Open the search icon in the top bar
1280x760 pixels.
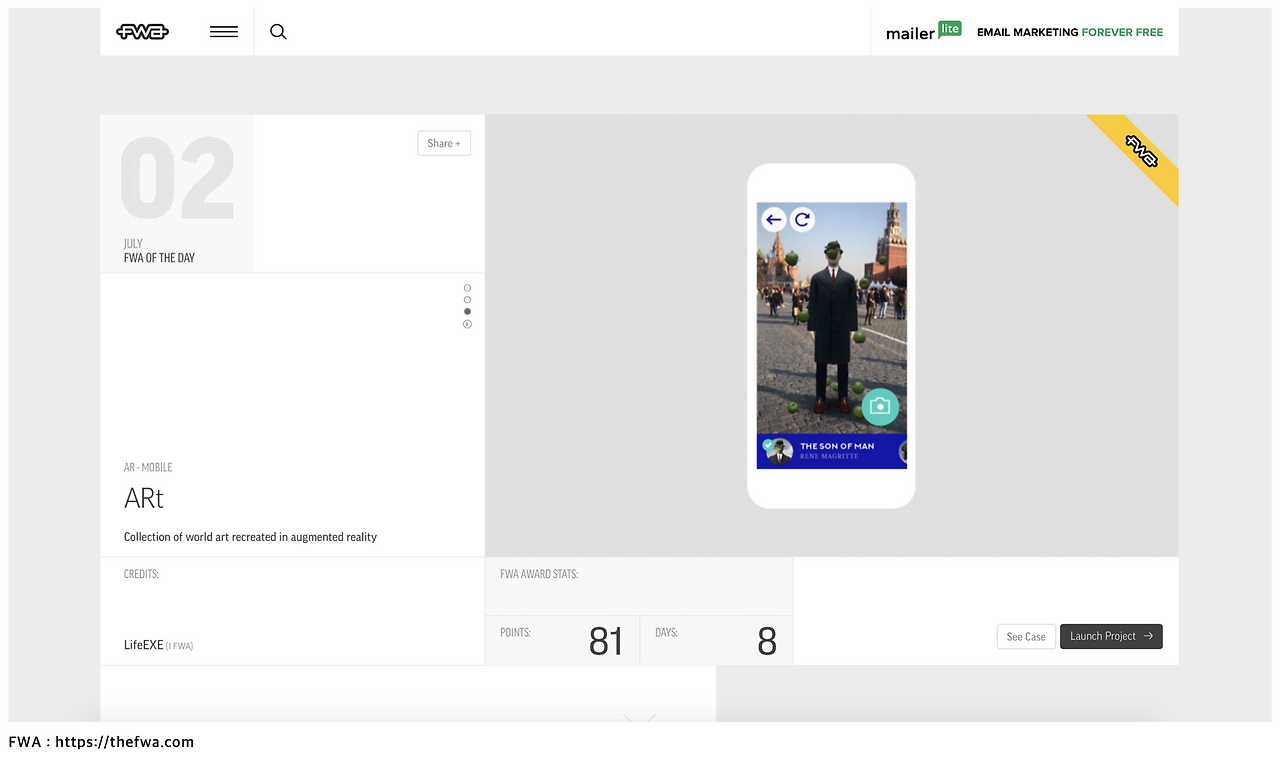tap(278, 31)
